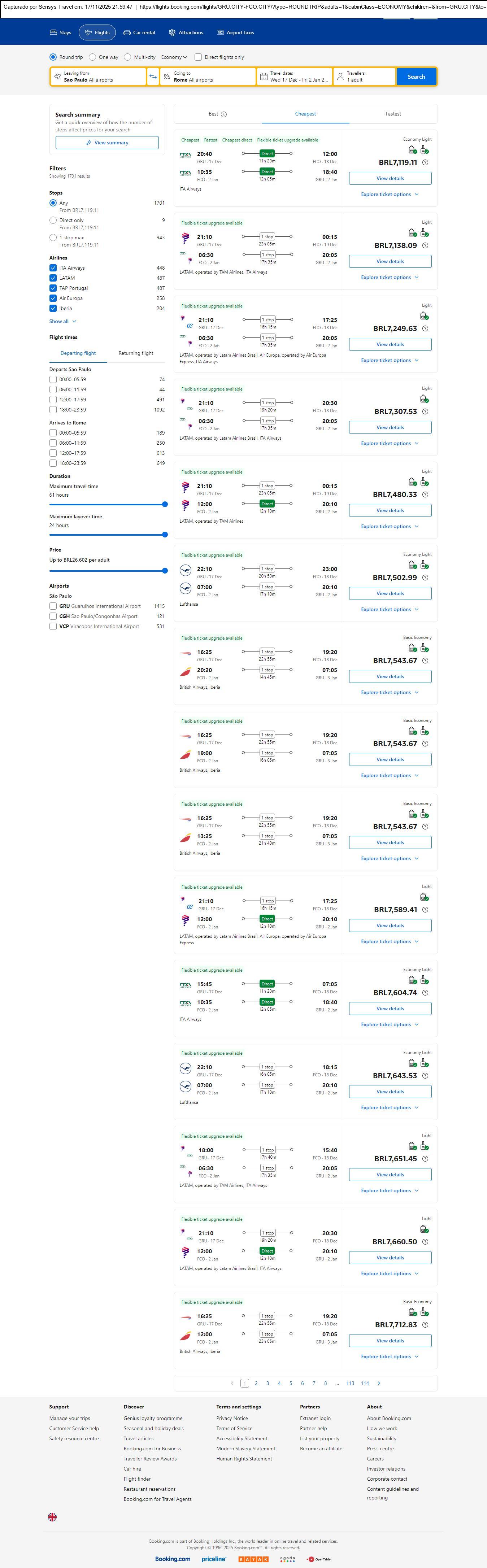
Task: Expand Show all airlines list
Action: click(x=63, y=321)
